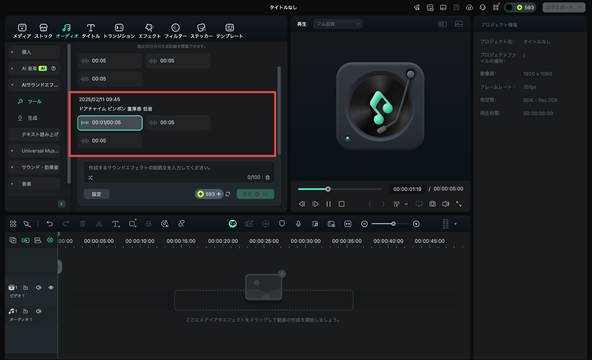Image resolution: width=592 pixels, height=360 pixels.
Task: Open the 設定 settings button below prompt
Action: point(96,194)
